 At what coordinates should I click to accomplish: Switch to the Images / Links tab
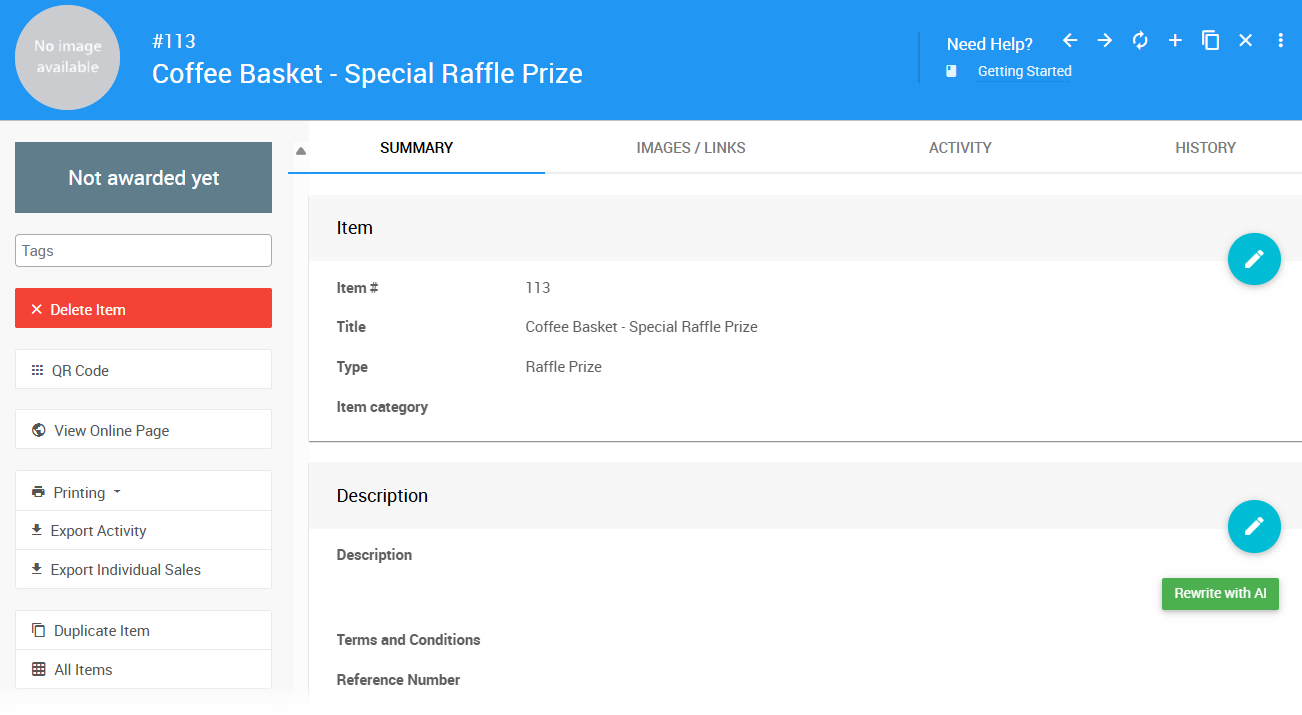click(691, 148)
